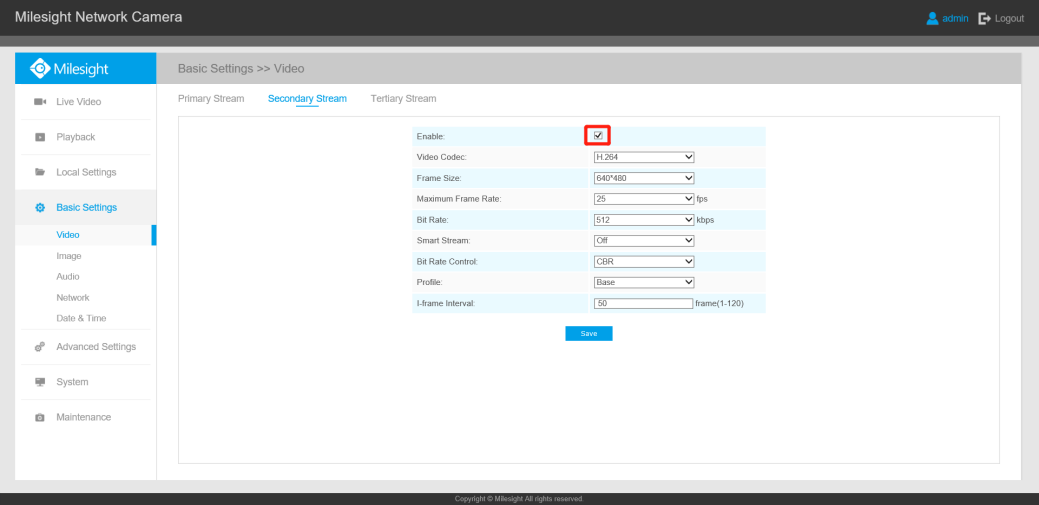This screenshot has height=505, width=1039.
Task: Collapse the Basic Settings menu
Action: coord(85,207)
